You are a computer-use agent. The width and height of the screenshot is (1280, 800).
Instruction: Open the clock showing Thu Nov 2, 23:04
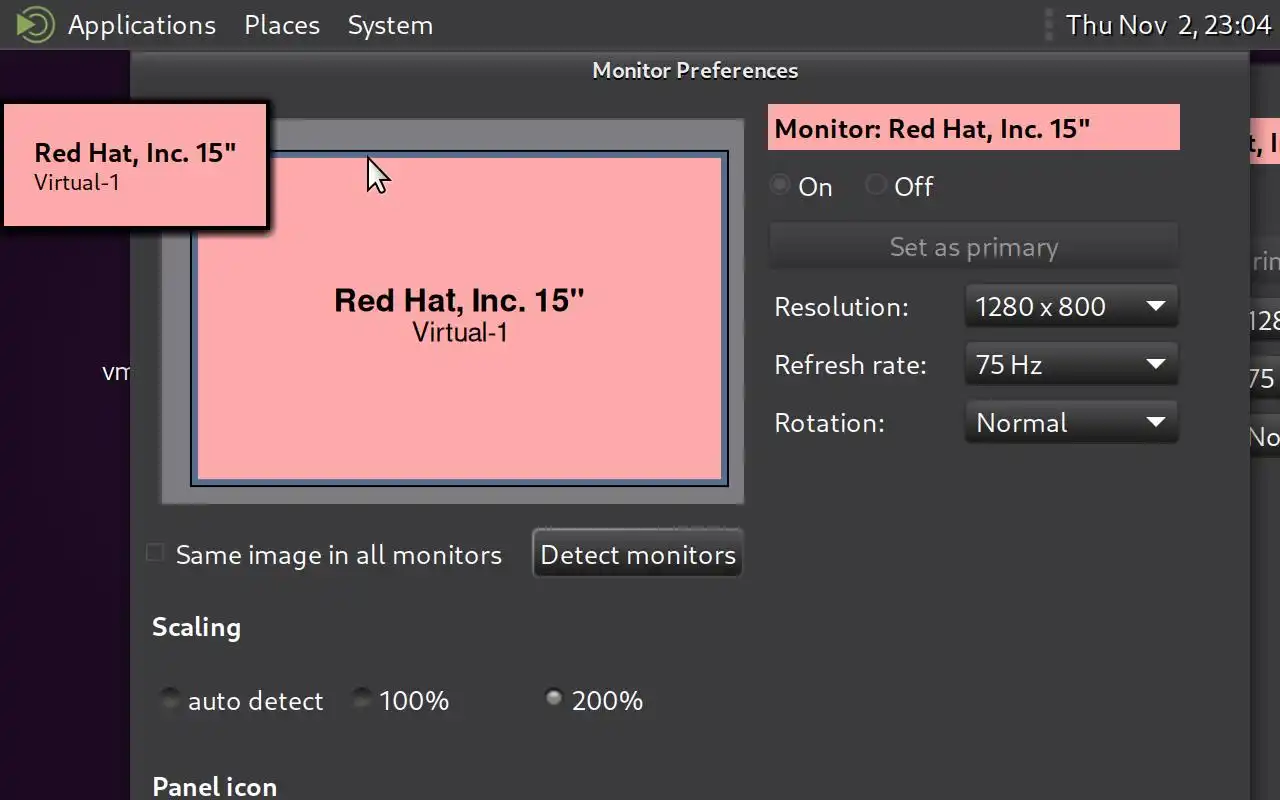1168,25
